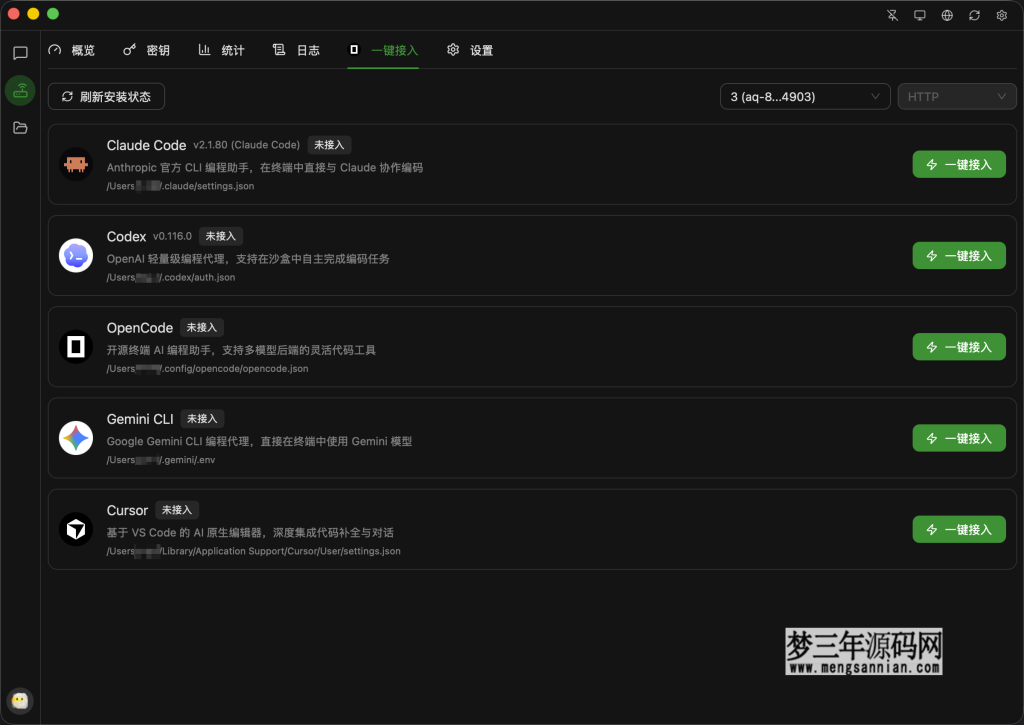Click the 未接入 badge beside Claude Code

[x=329, y=145]
